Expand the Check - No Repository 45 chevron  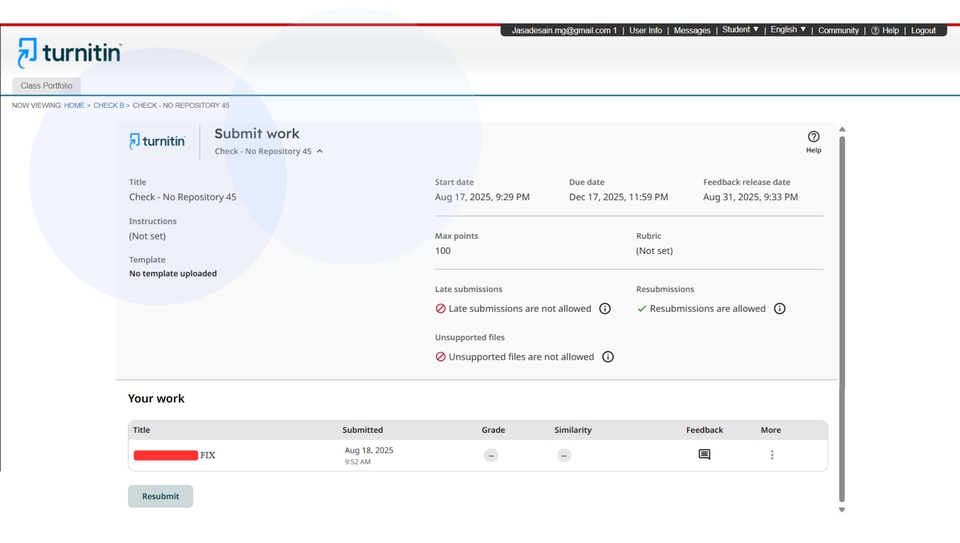coord(320,152)
